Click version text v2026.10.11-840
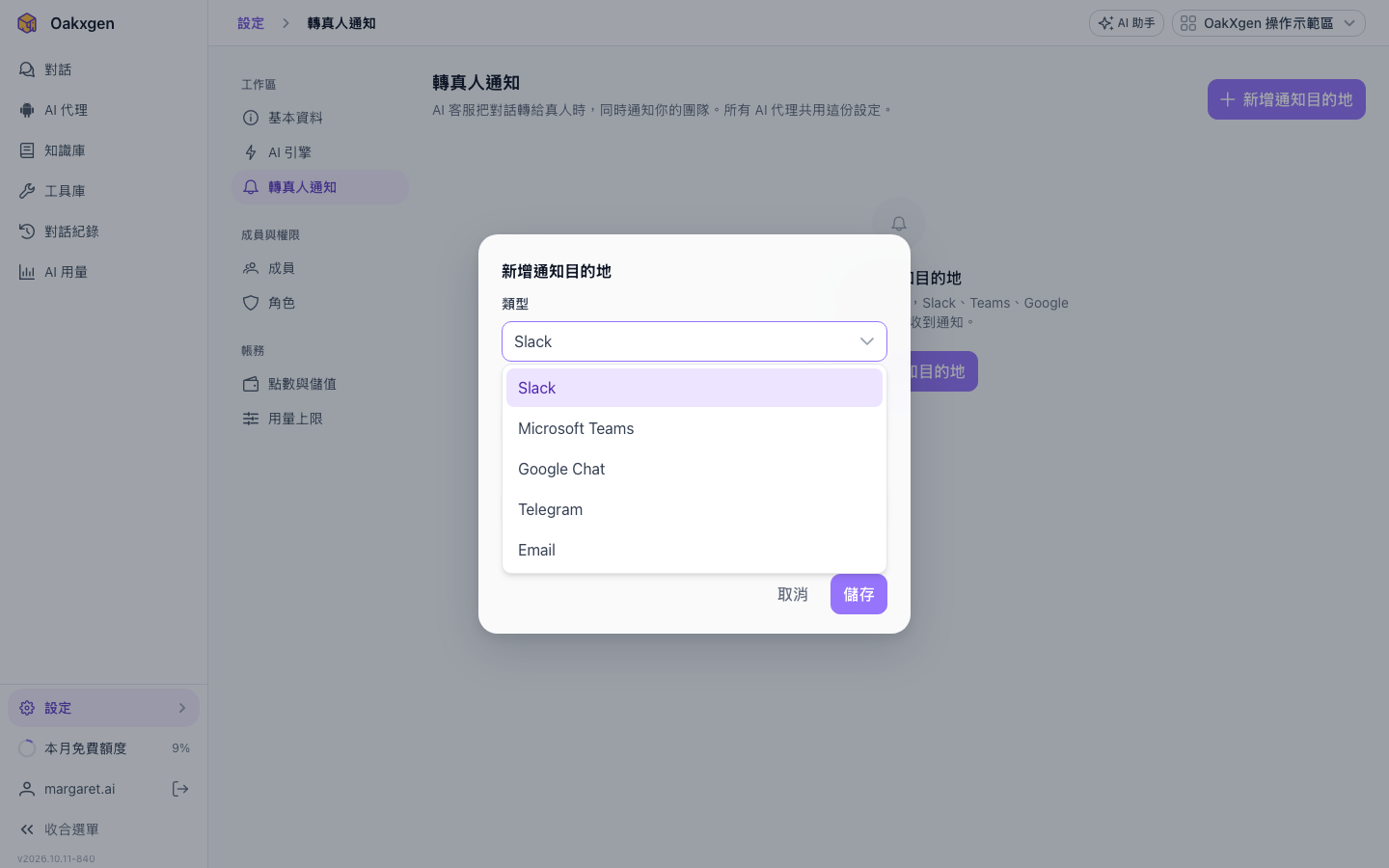 click(x=56, y=858)
